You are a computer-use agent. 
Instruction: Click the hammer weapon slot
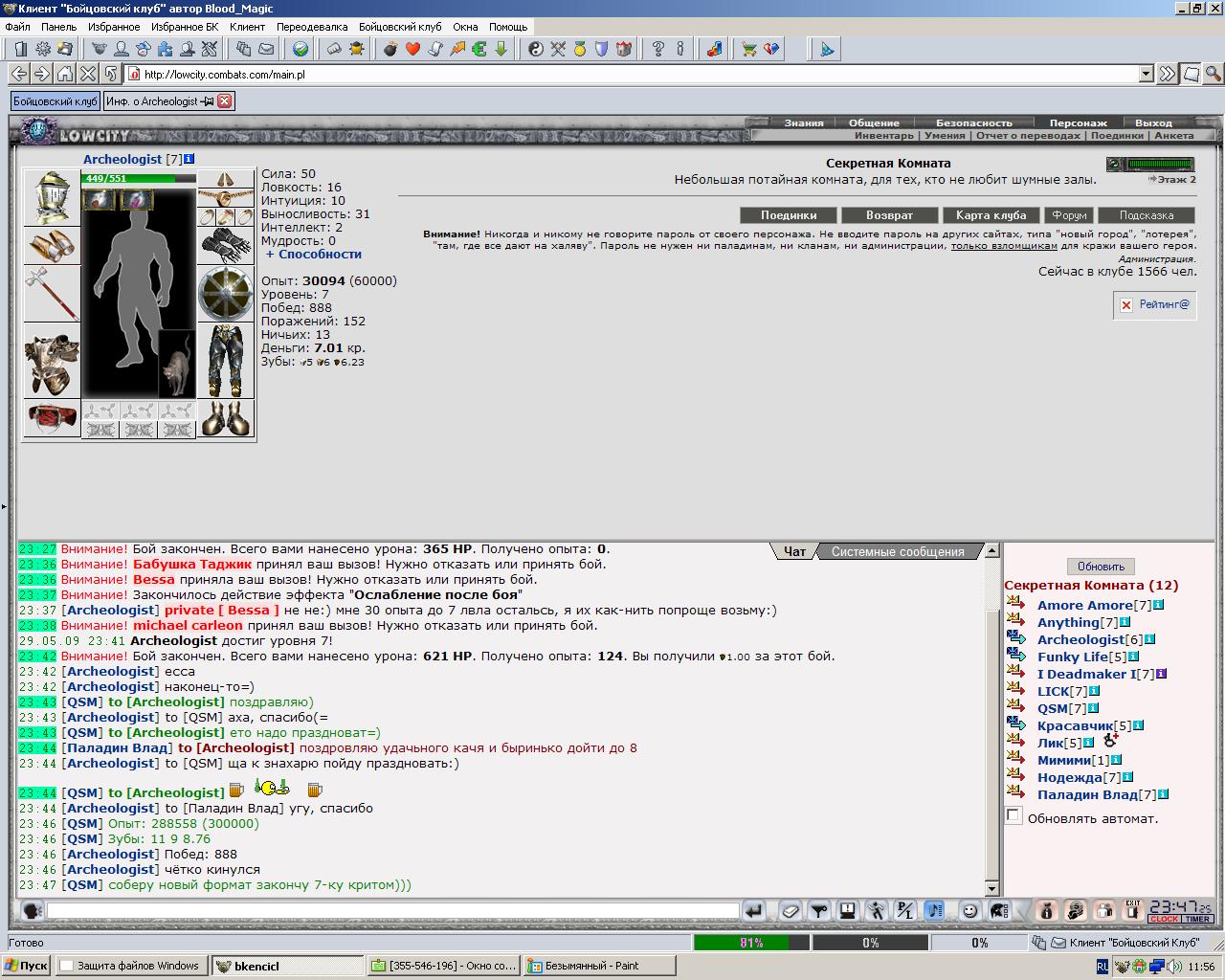coord(52,294)
